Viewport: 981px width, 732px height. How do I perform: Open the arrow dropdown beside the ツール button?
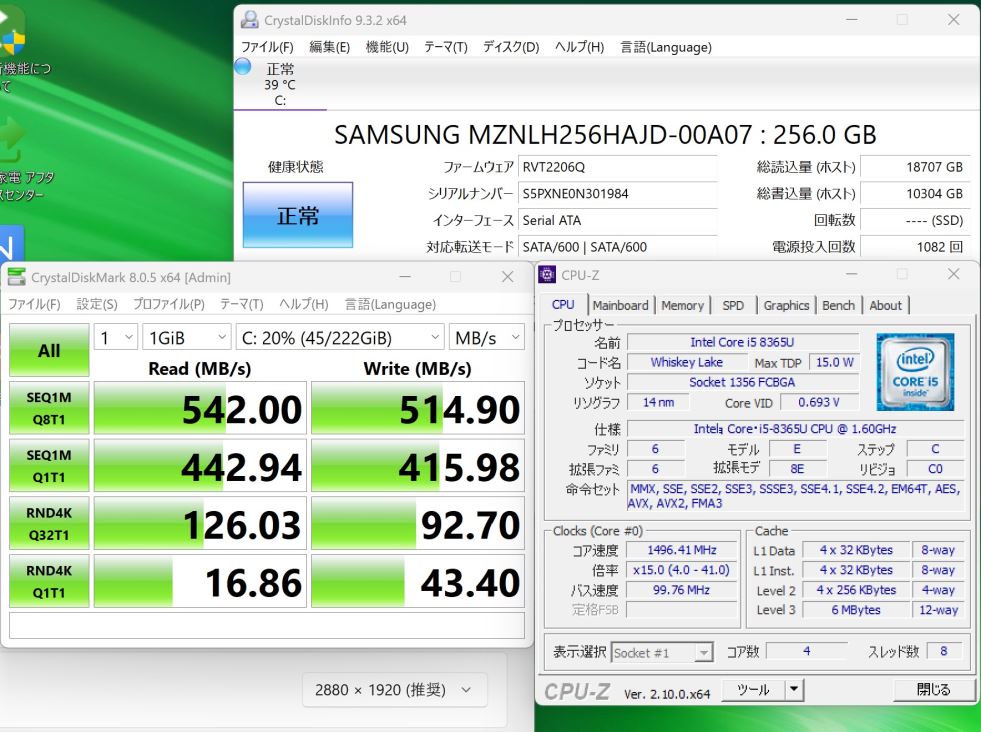(793, 689)
